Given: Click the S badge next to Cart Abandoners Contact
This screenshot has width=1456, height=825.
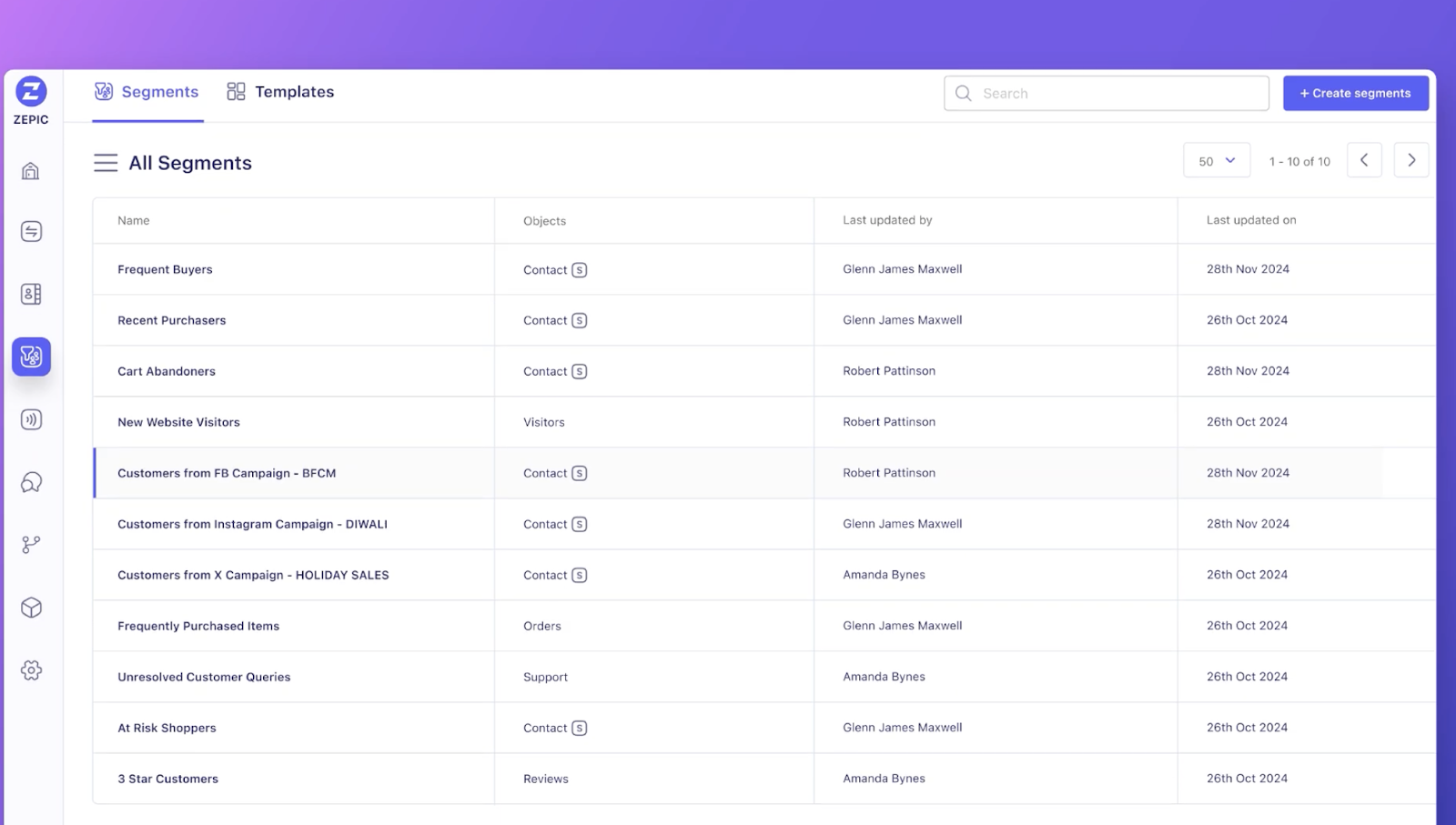Looking at the screenshot, I should (580, 371).
